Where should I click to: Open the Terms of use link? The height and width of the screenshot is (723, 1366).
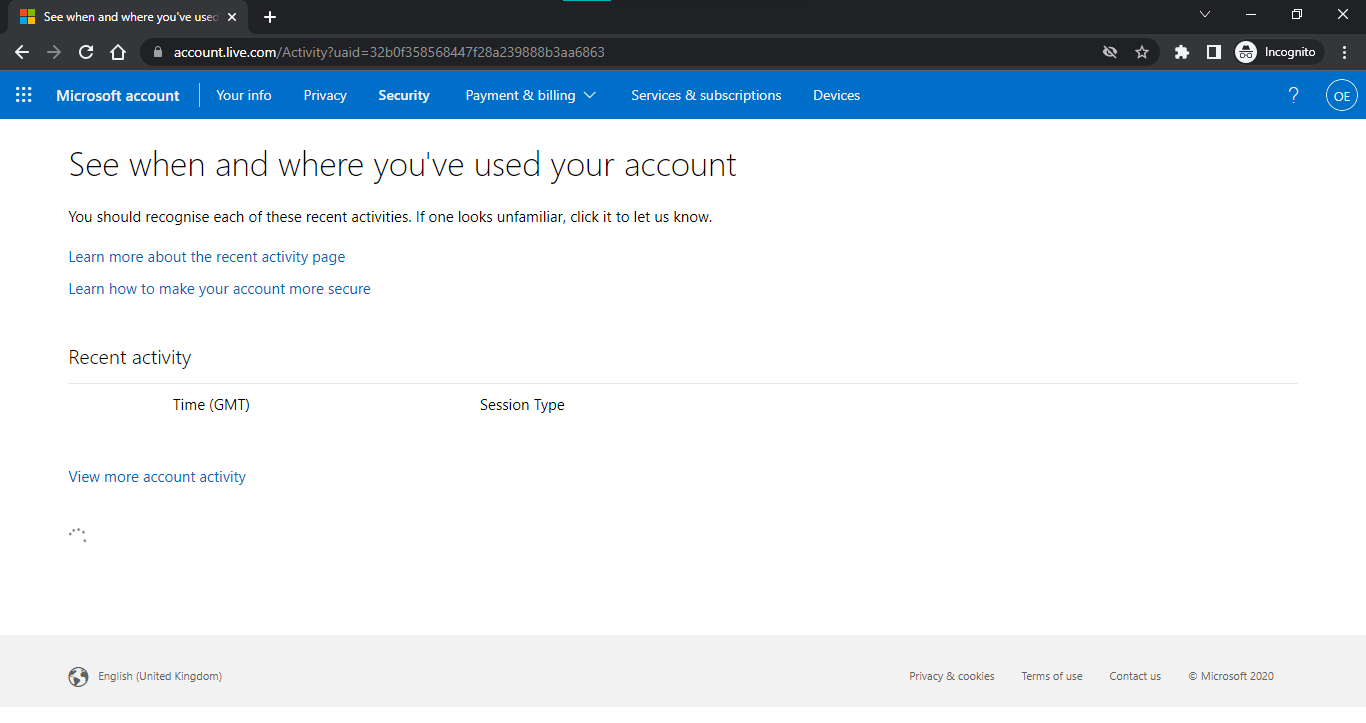pyautogui.click(x=1052, y=676)
